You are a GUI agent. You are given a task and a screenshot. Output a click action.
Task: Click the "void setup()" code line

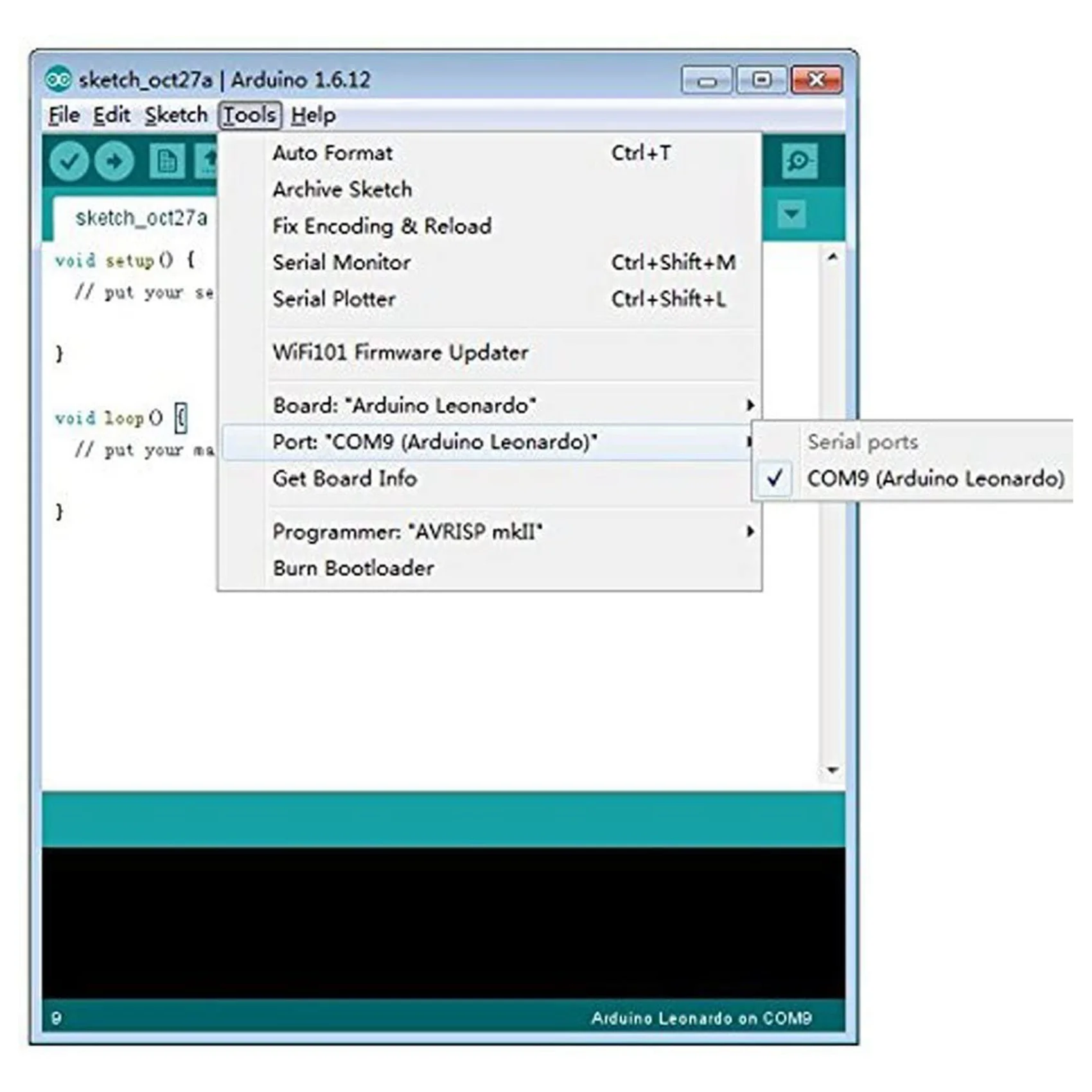point(125,261)
